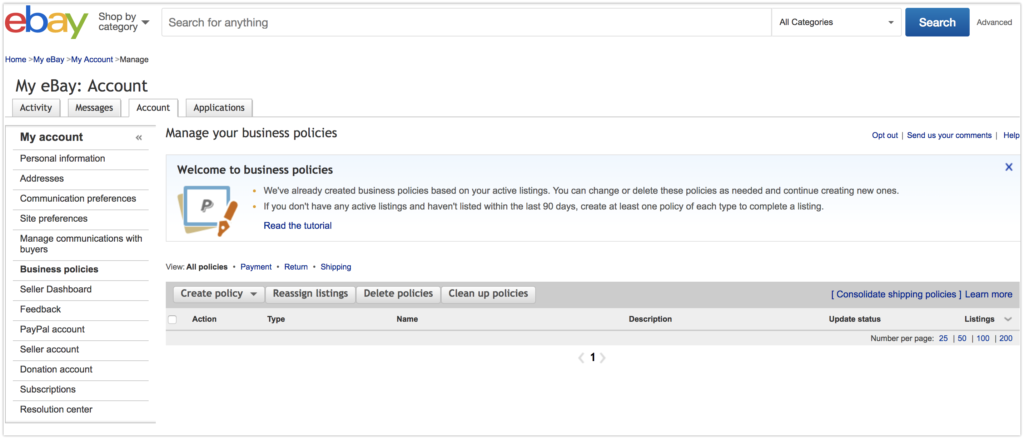The width and height of the screenshot is (1024, 439).
Task: Click the Search for anything field
Action: click(x=466, y=22)
